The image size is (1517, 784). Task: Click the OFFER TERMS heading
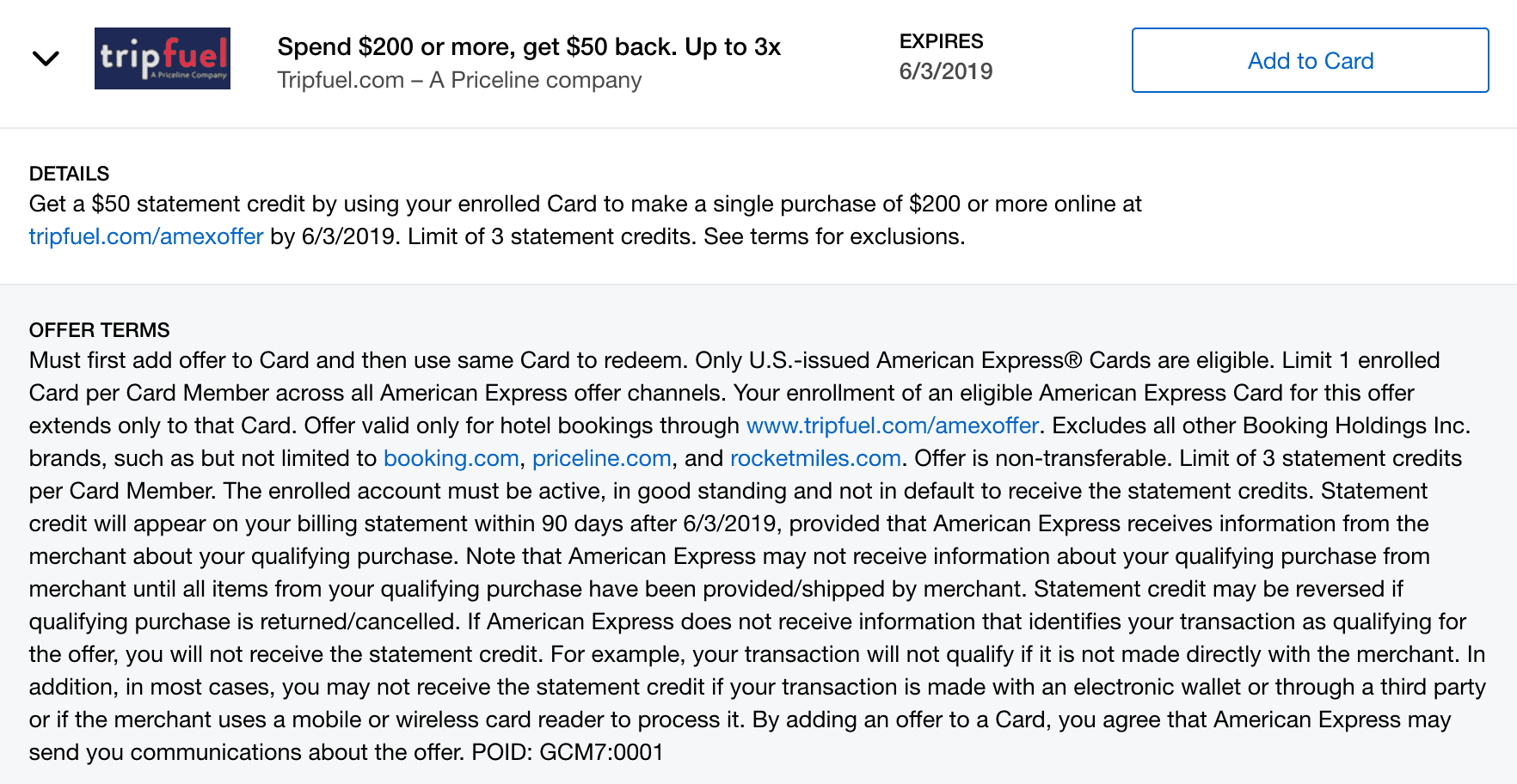point(99,330)
